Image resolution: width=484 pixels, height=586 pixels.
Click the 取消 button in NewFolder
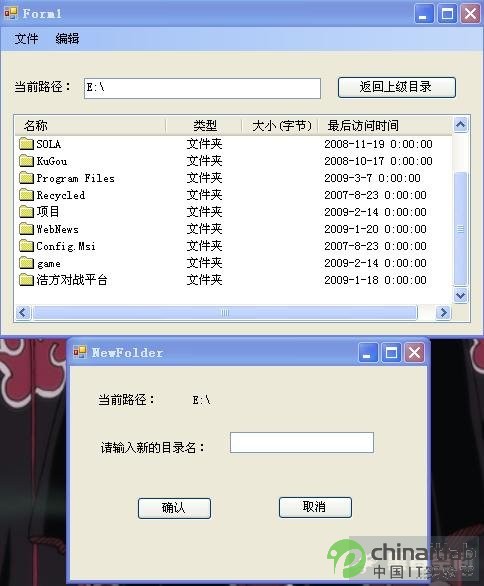pos(315,507)
